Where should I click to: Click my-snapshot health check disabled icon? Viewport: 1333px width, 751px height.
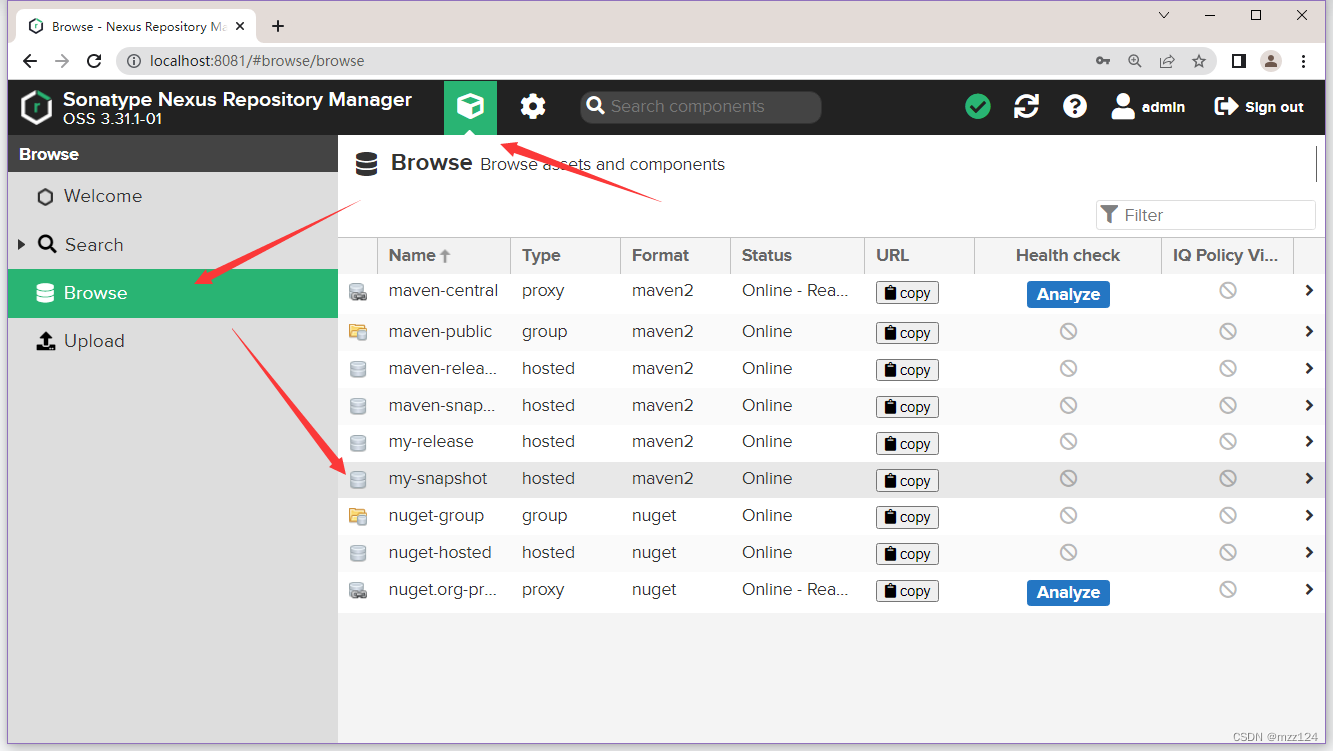click(1068, 479)
